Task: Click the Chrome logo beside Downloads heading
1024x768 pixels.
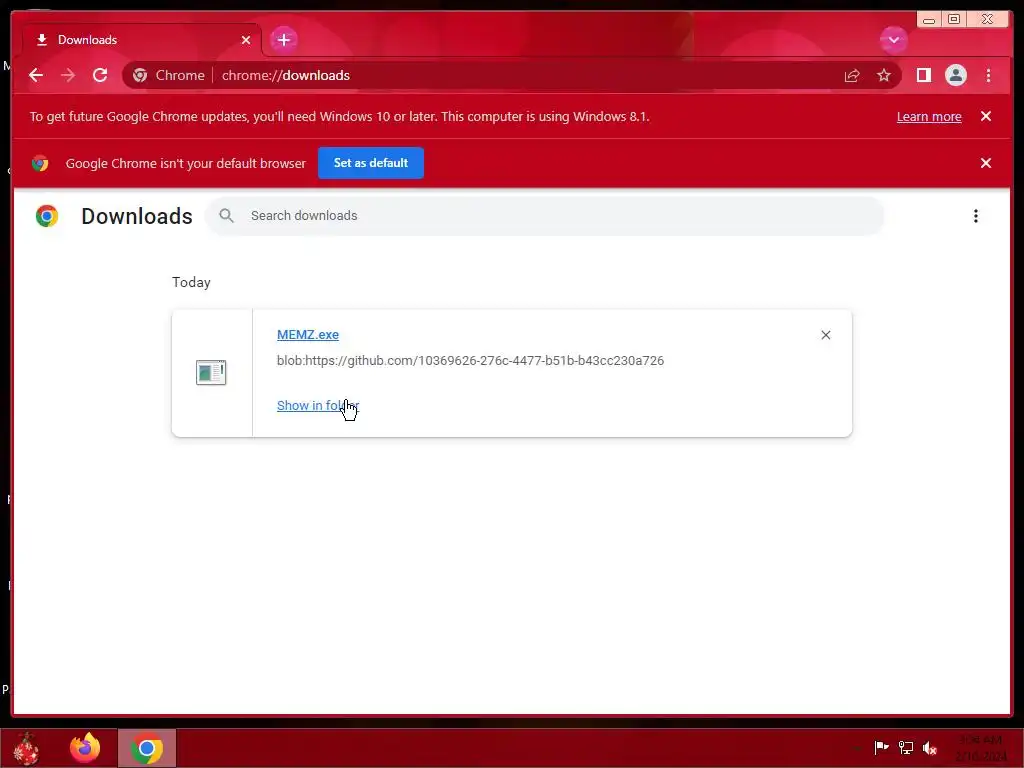Action: pyautogui.click(x=47, y=216)
